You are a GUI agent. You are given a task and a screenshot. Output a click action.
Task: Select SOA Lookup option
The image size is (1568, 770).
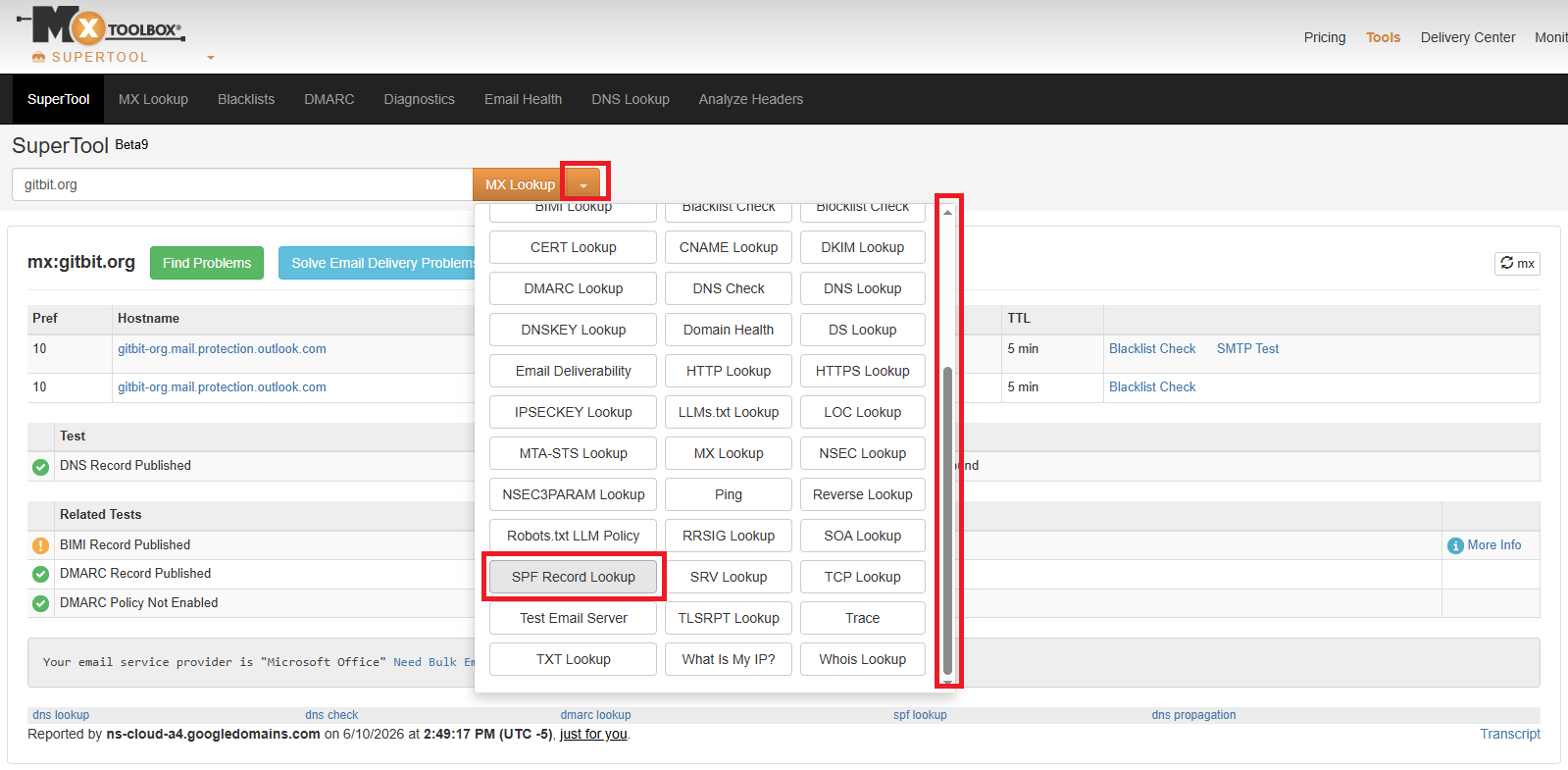(863, 536)
